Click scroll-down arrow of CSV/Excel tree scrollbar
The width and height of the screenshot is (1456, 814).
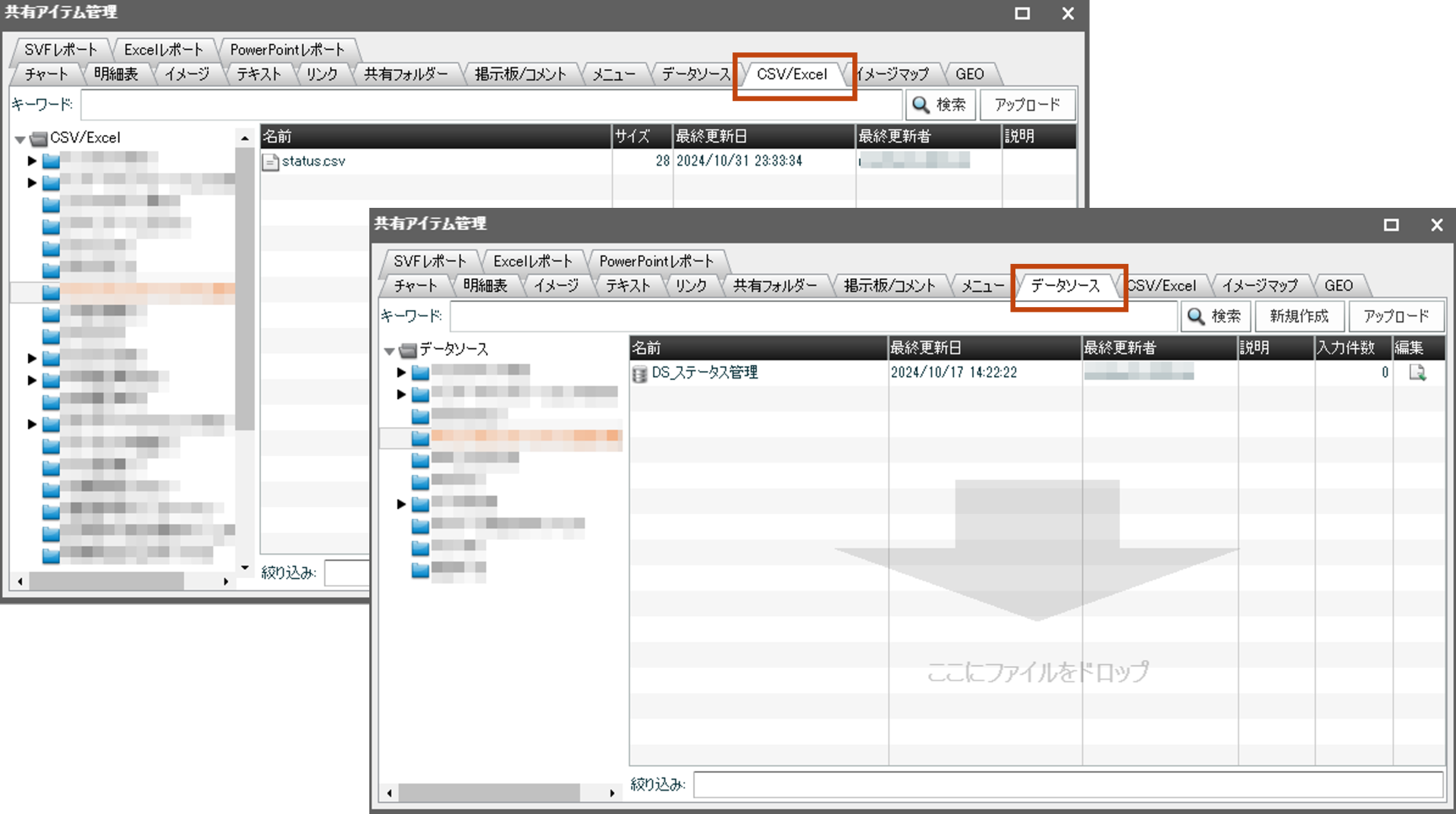tap(245, 567)
